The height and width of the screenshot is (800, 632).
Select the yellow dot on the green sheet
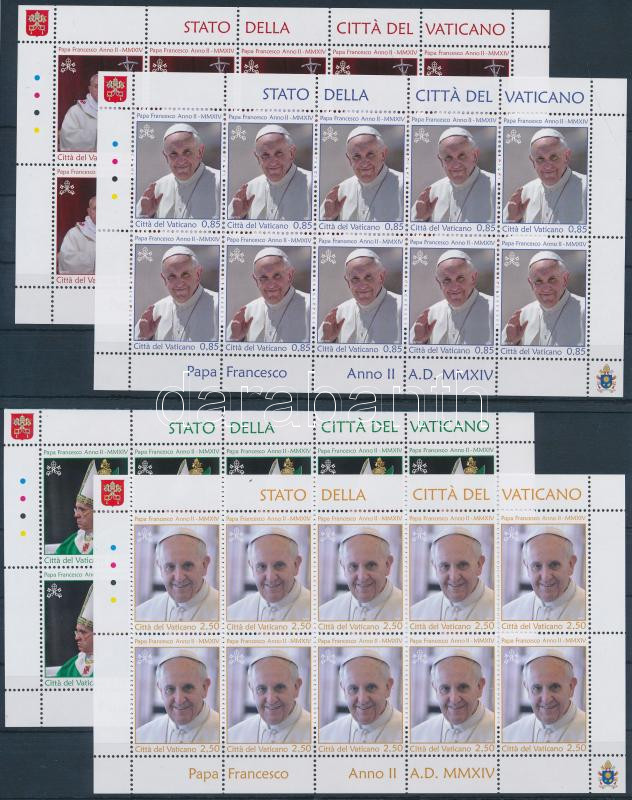[x=22, y=534]
